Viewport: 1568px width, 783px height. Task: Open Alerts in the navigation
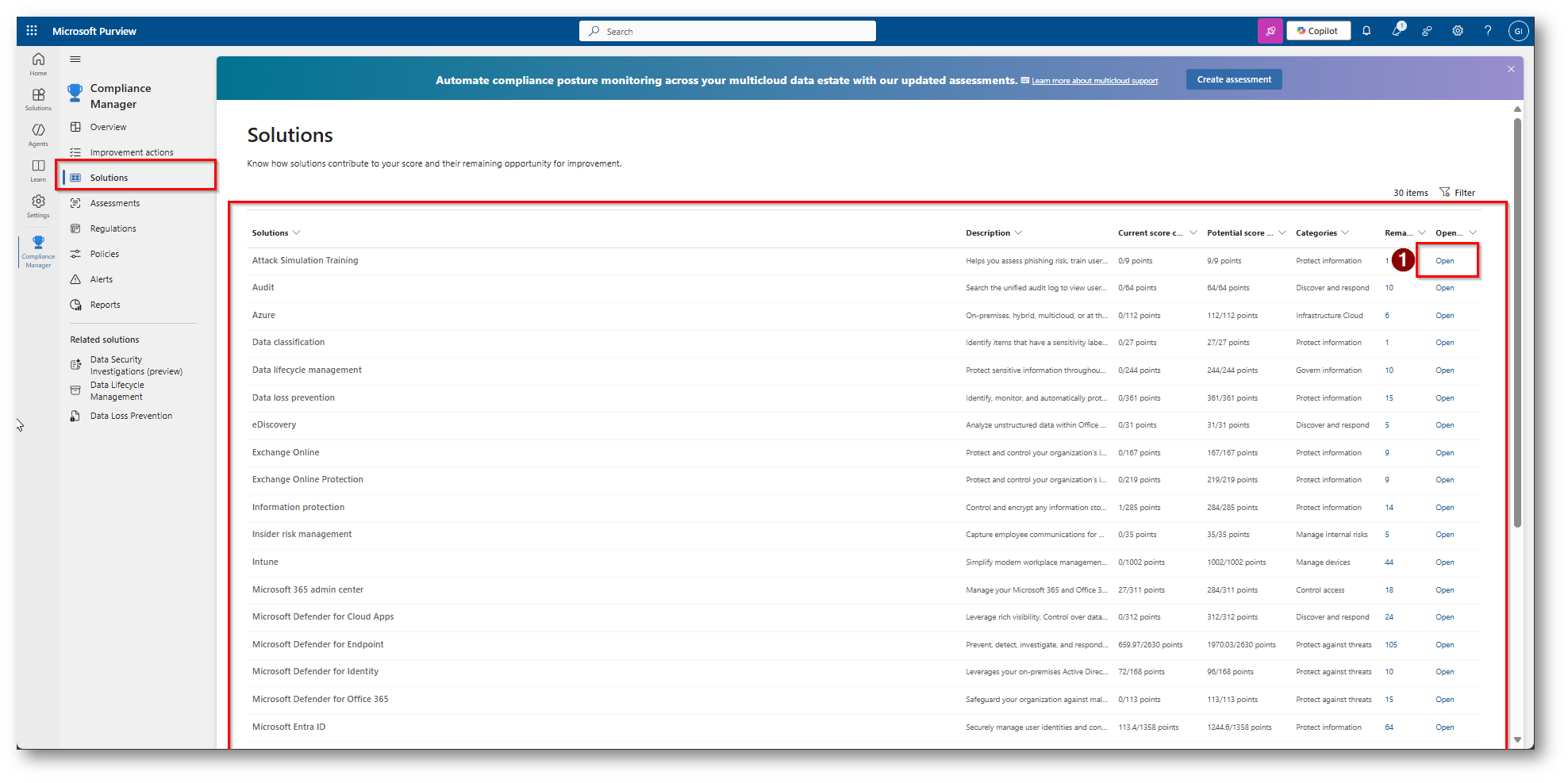point(102,279)
